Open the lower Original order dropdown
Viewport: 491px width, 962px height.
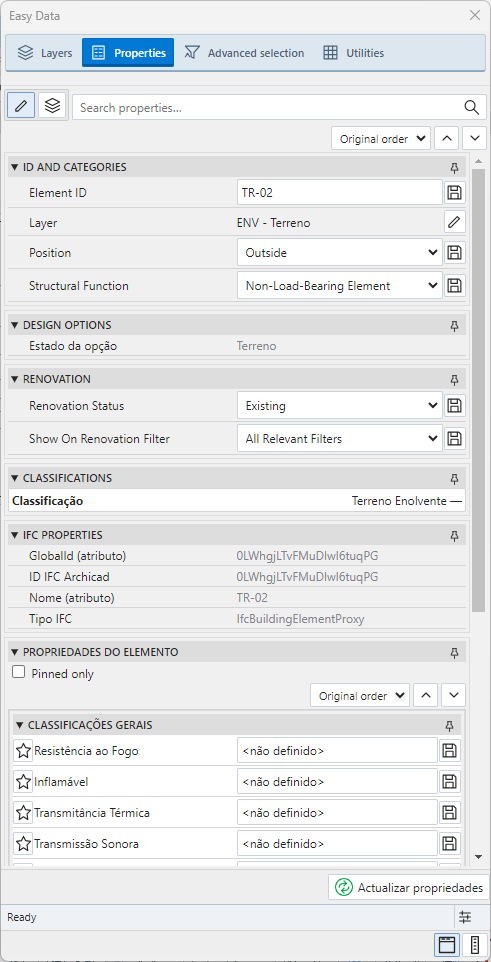pos(360,696)
